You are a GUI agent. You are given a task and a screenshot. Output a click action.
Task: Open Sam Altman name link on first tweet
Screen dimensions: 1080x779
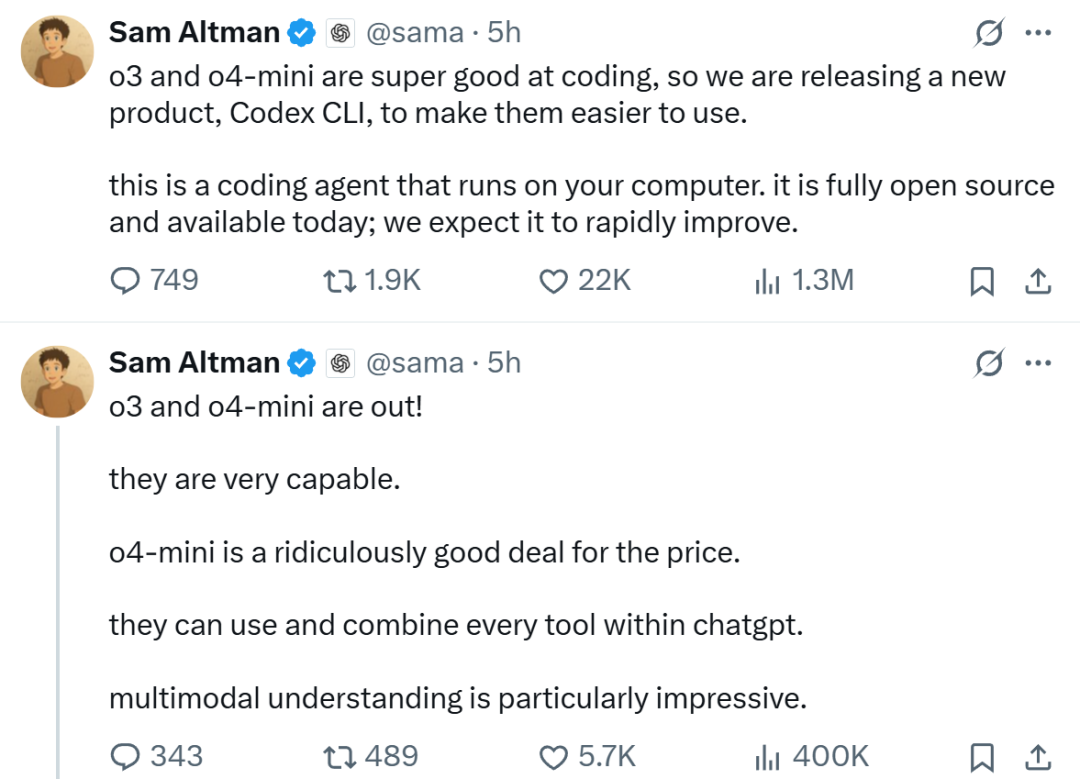(194, 32)
